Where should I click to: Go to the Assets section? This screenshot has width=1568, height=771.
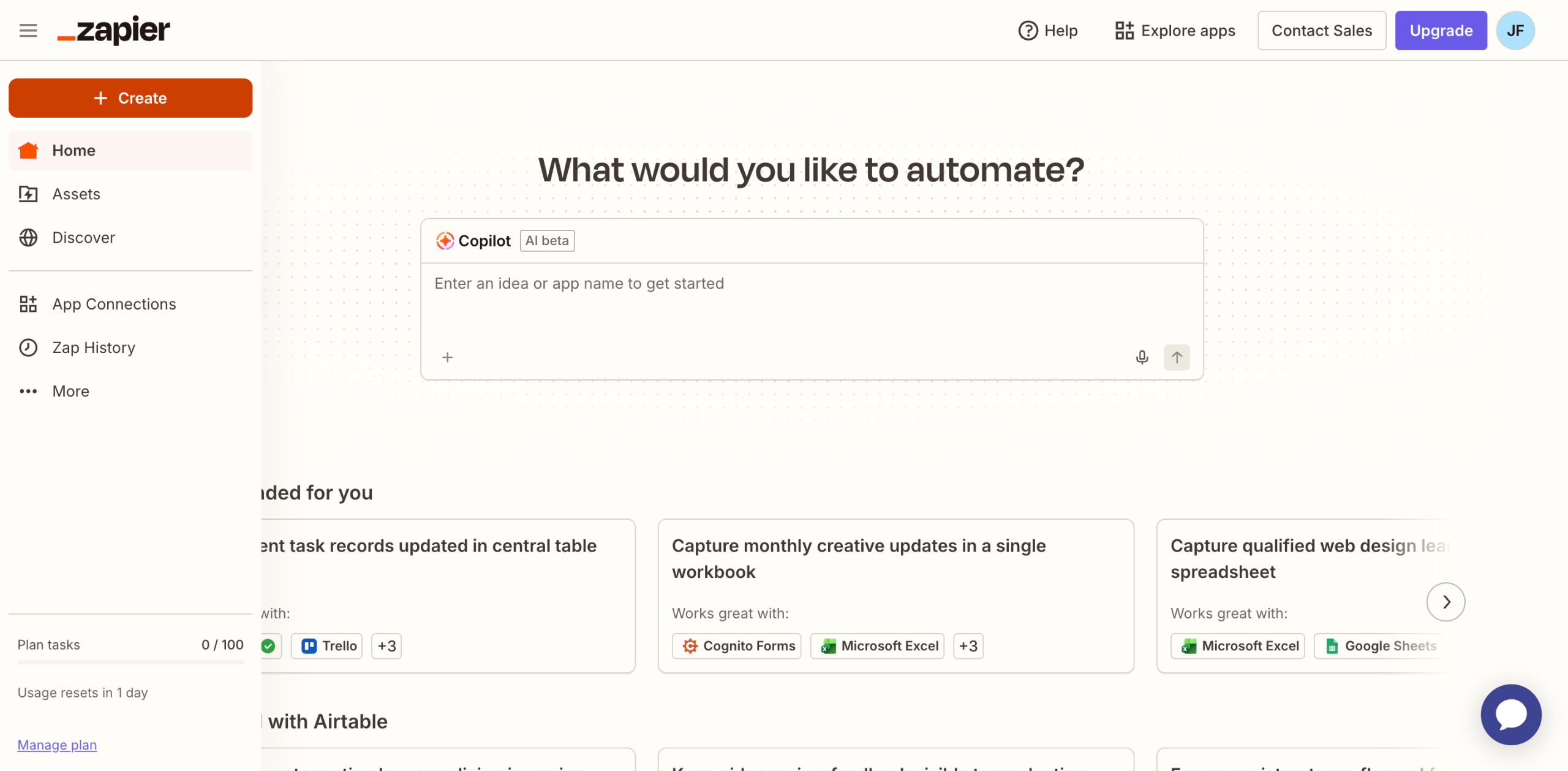tap(76, 194)
